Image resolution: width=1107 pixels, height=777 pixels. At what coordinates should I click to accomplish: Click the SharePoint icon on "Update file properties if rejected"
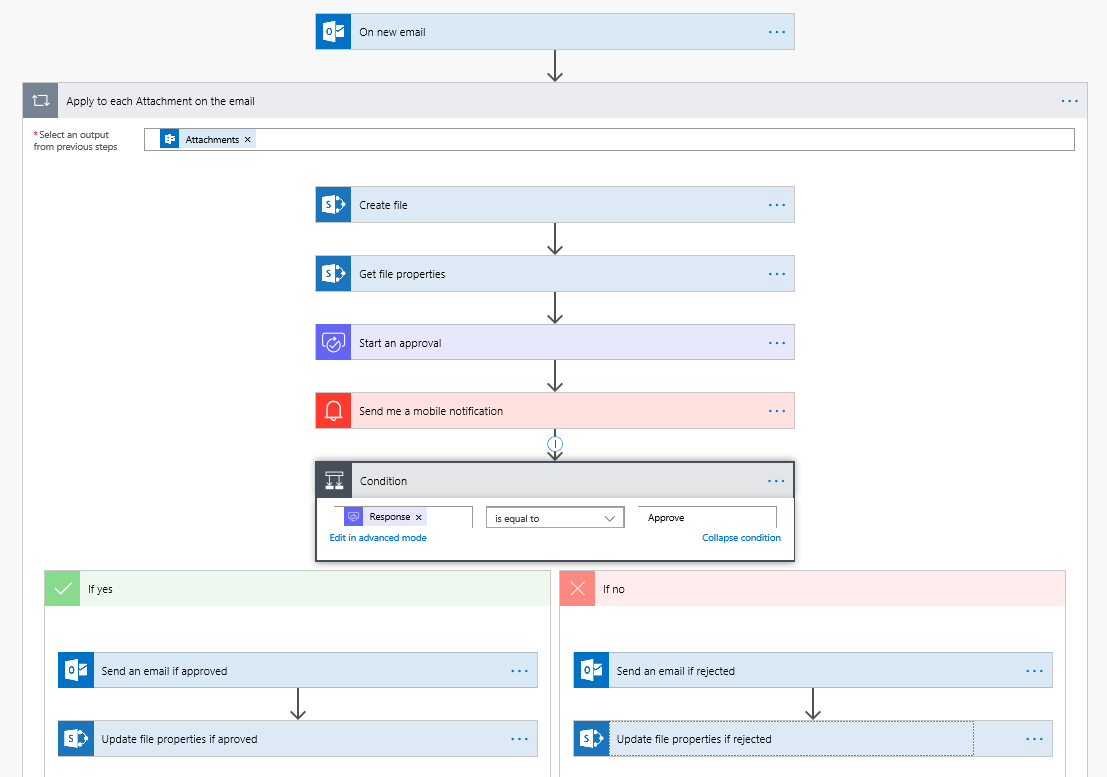[590, 738]
